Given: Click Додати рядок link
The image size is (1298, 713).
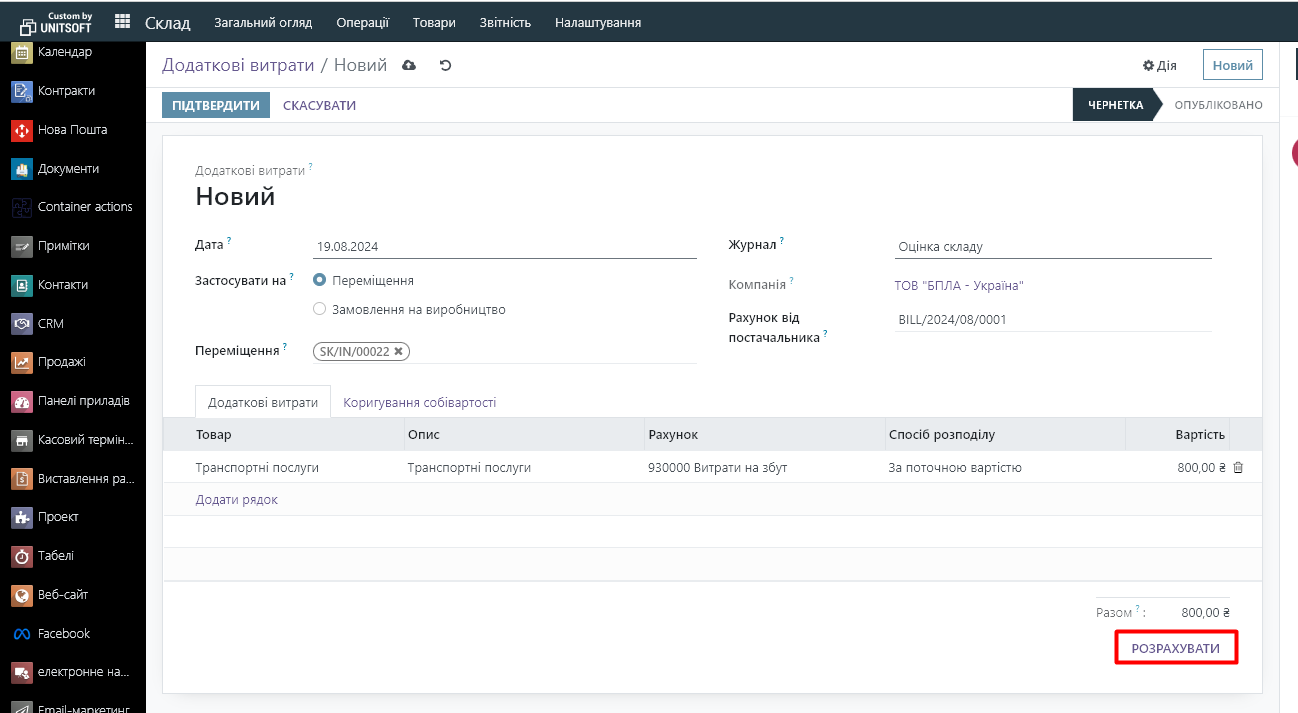Looking at the screenshot, I should coord(237,500).
